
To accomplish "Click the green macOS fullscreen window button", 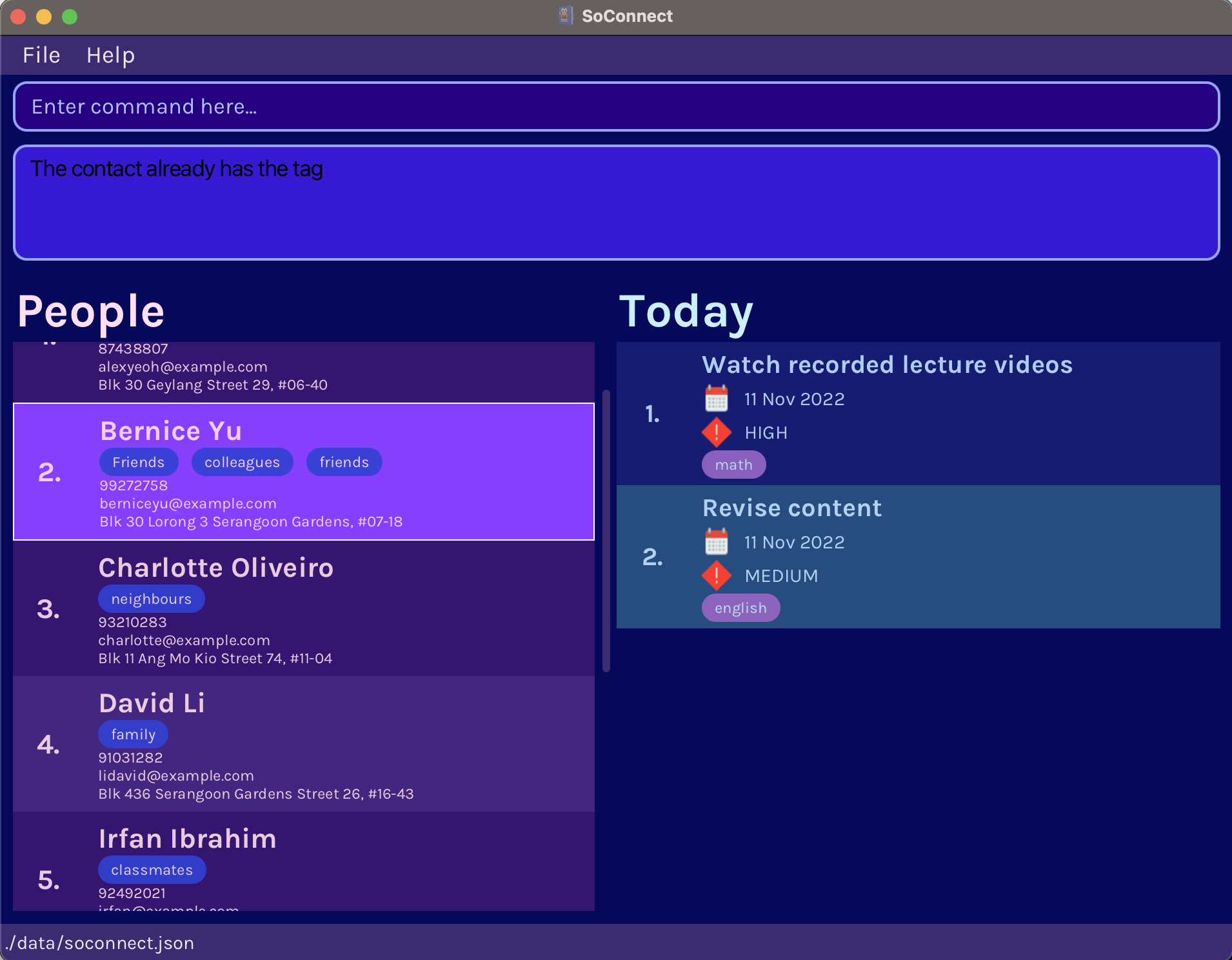I will coord(70,17).
